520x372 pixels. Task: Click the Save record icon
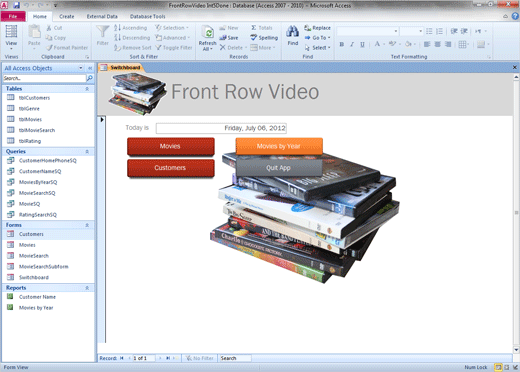click(x=223, y=38)
